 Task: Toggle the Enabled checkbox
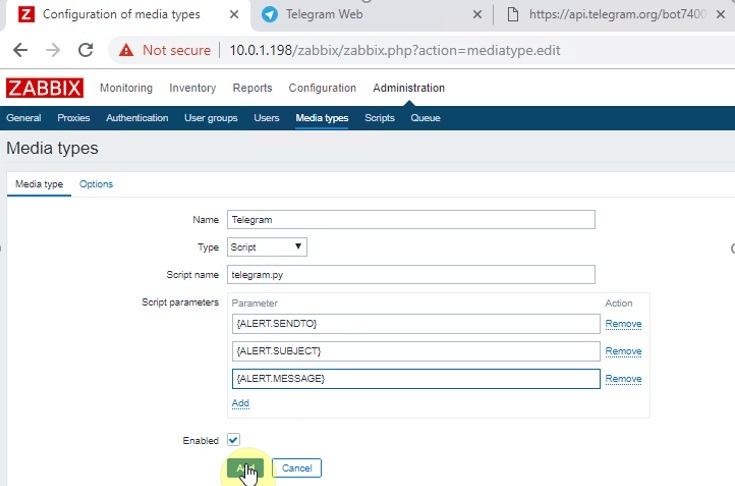pyautogui.click(x=234, y=440)
